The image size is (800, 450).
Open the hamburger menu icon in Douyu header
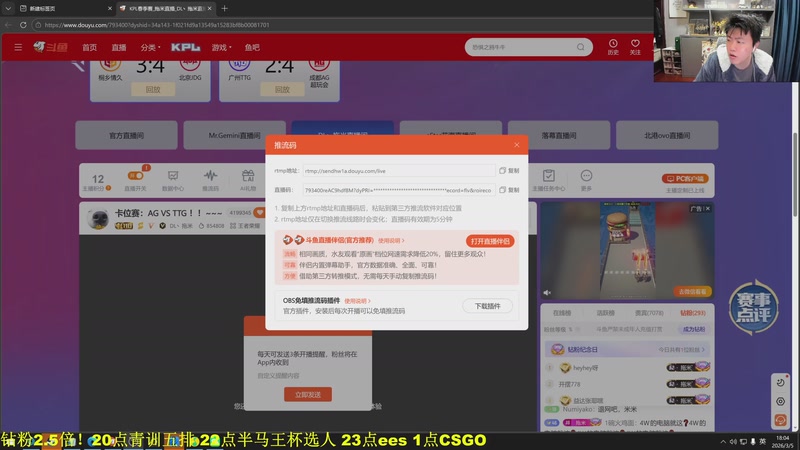[x=18, y=47]
